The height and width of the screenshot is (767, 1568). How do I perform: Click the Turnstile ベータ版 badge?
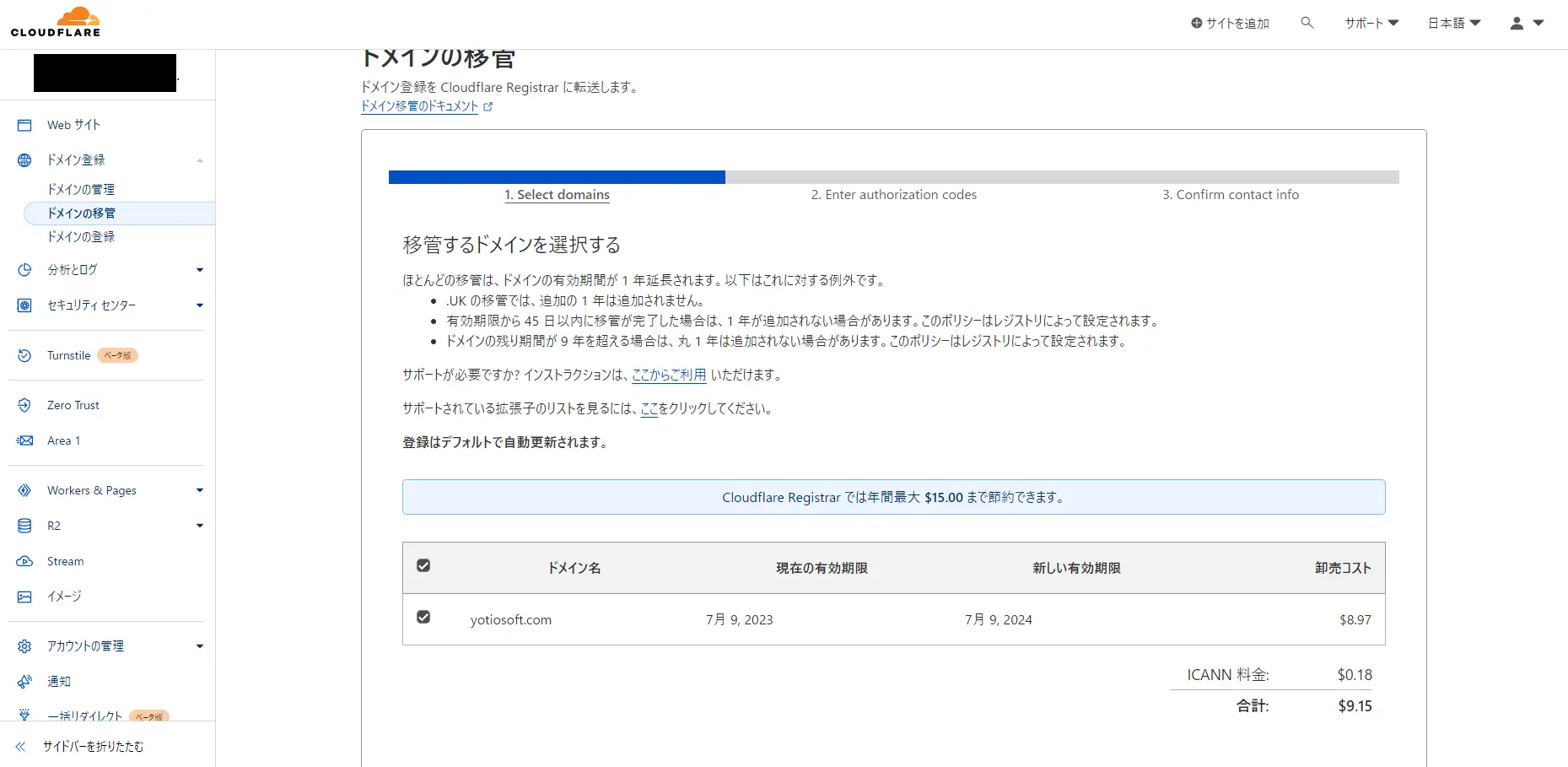coord(117,356)
